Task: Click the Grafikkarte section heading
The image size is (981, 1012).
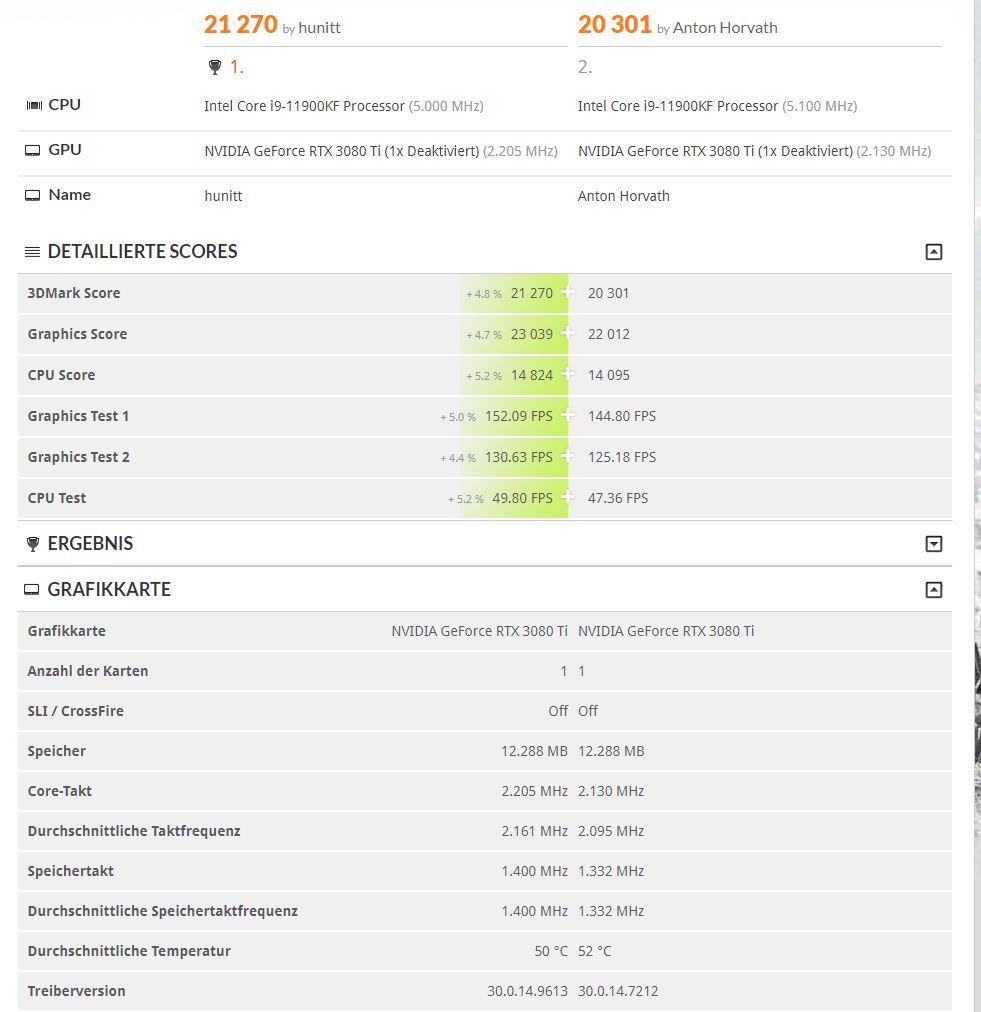Action: [109, 590]
